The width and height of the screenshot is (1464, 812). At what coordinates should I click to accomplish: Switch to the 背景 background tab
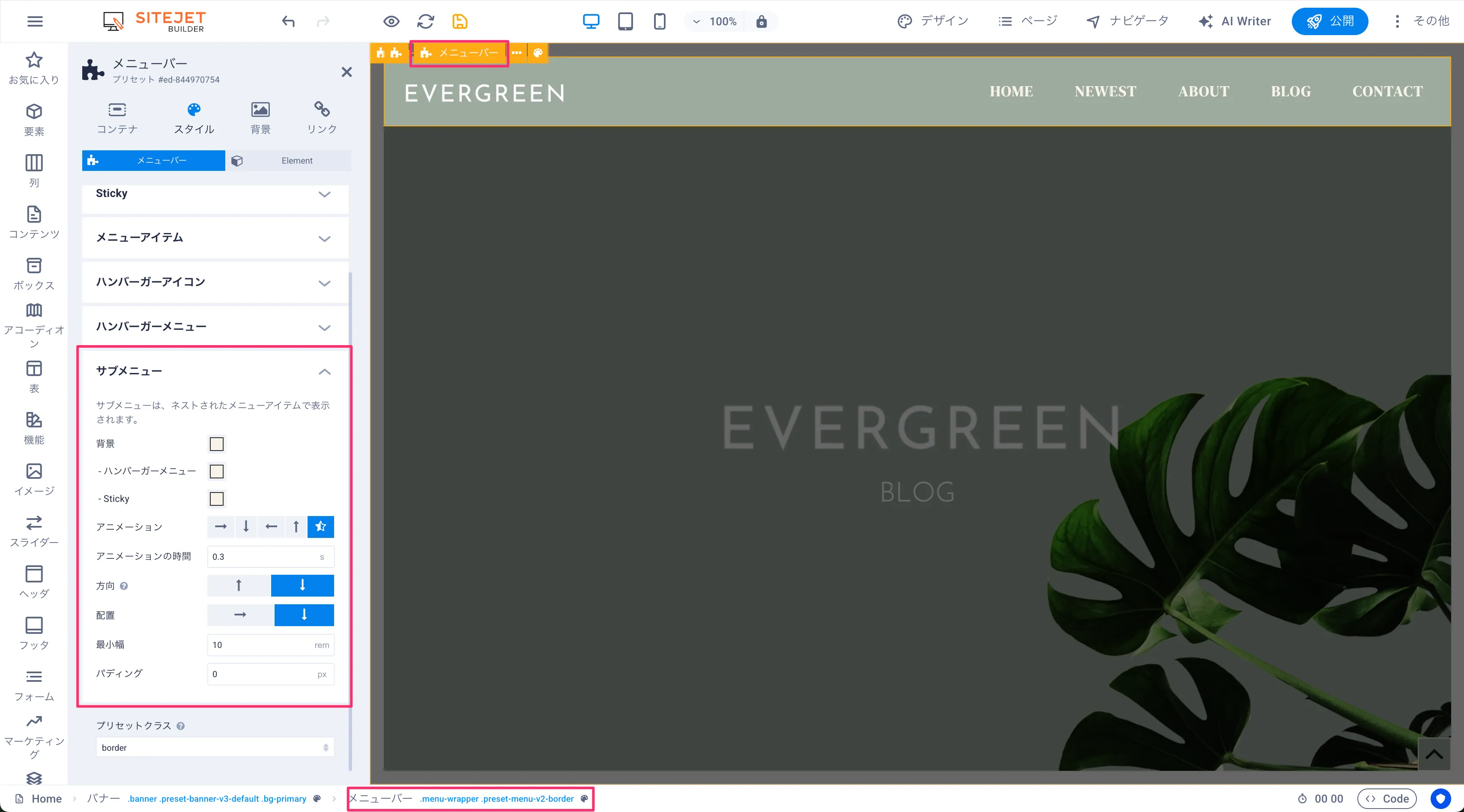260,118
